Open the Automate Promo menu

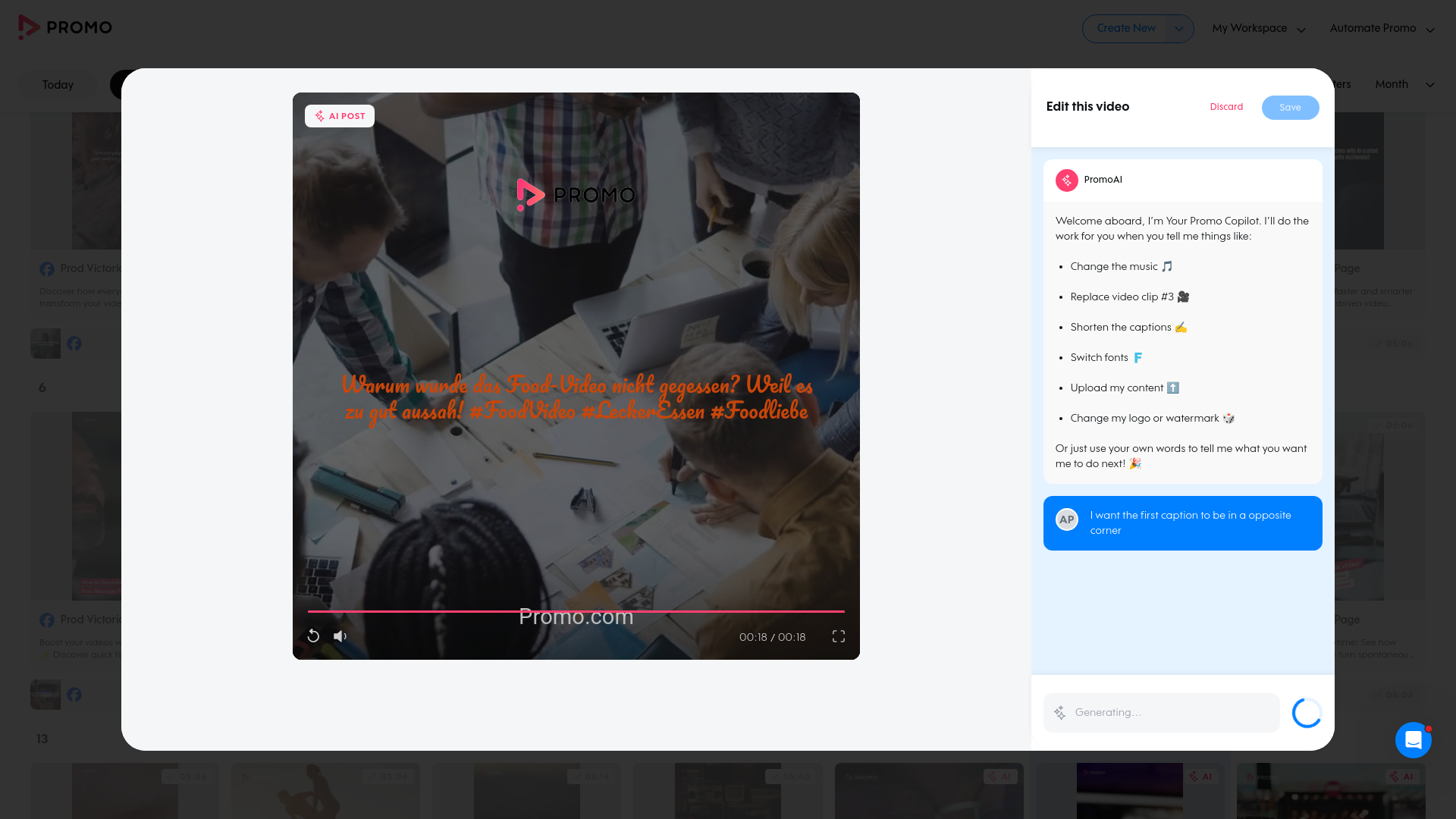(x=1382, y=29)
